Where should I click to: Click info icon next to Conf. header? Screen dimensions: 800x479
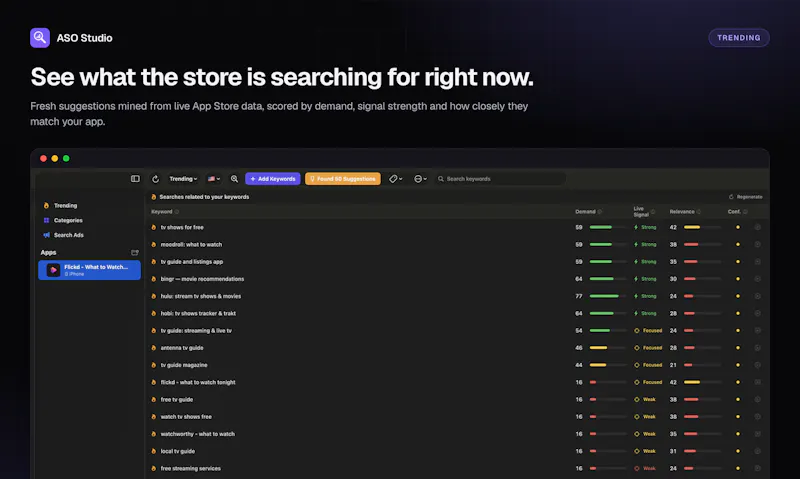(745, 212)
